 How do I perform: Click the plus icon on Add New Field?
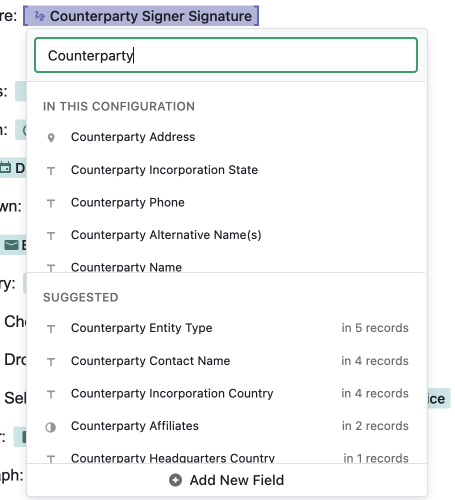click(175, 480)
